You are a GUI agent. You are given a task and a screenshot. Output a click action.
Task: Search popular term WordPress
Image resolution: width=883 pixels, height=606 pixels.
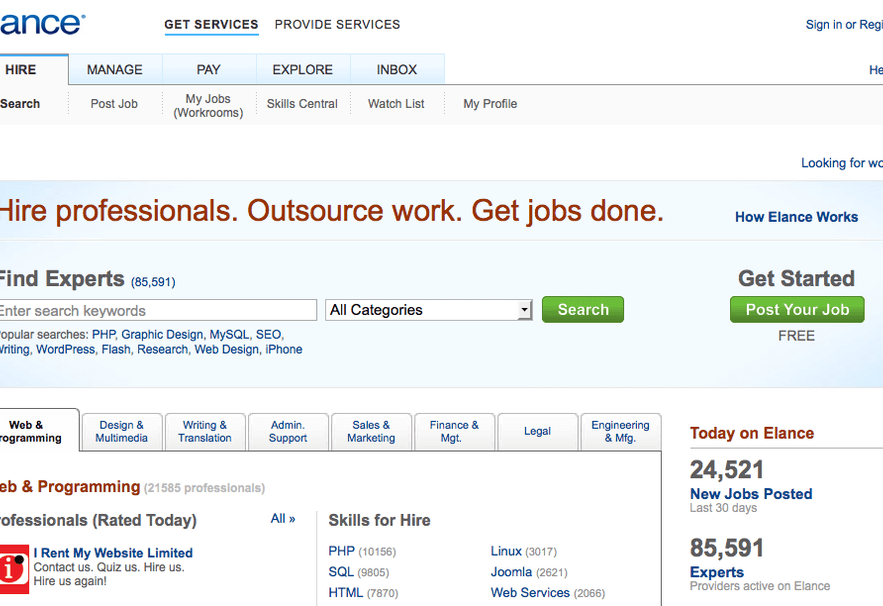66,349
